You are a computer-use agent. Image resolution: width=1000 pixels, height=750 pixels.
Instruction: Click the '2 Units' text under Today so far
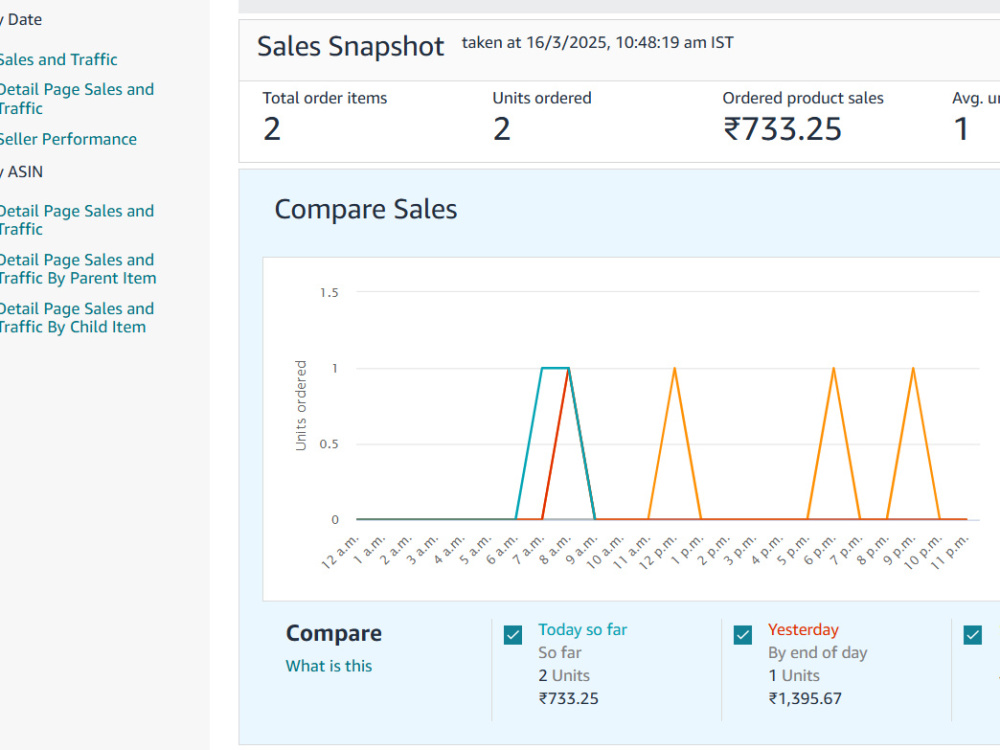coord(564,675)
